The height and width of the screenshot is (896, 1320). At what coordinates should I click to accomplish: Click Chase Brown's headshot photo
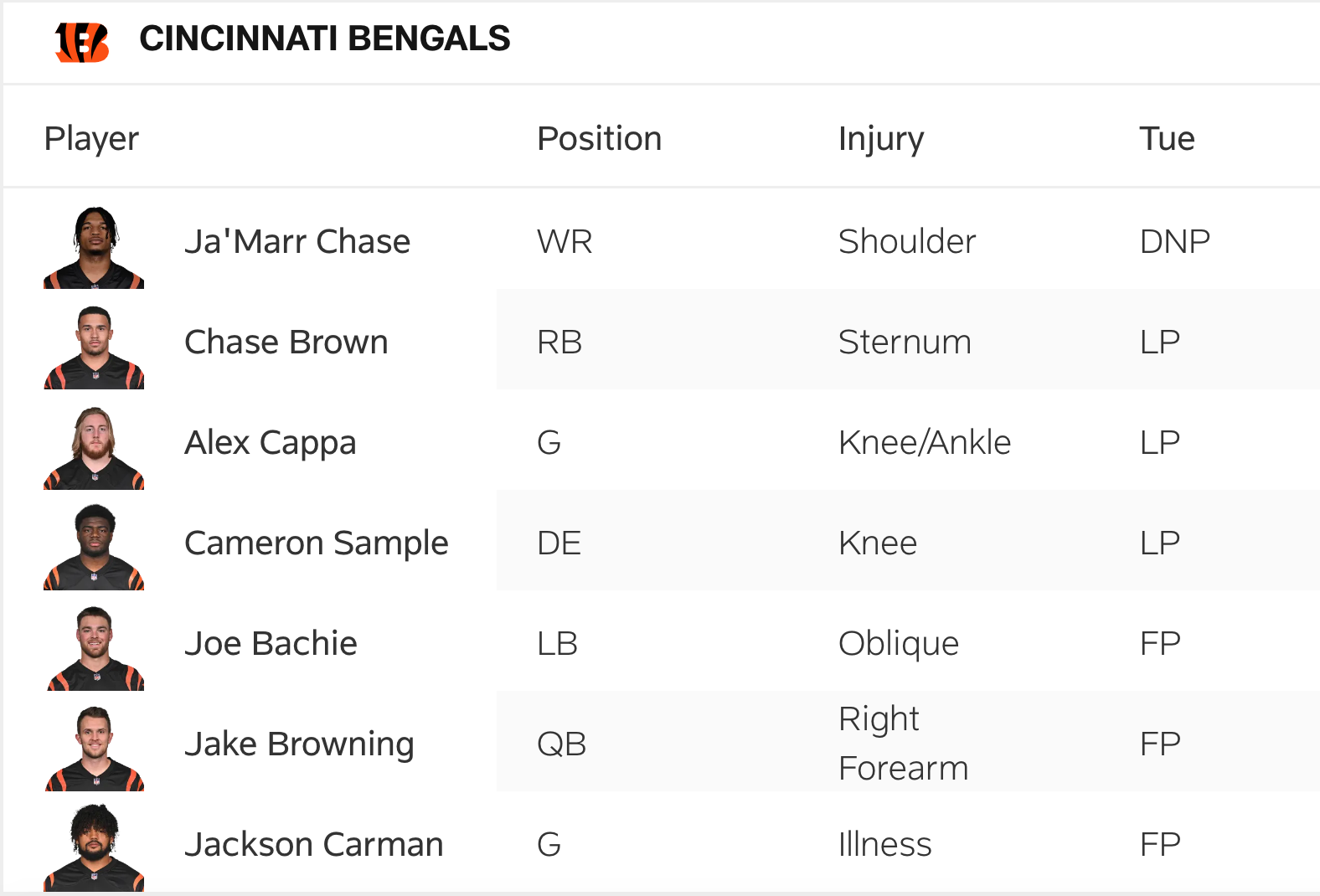coord(94,348)
